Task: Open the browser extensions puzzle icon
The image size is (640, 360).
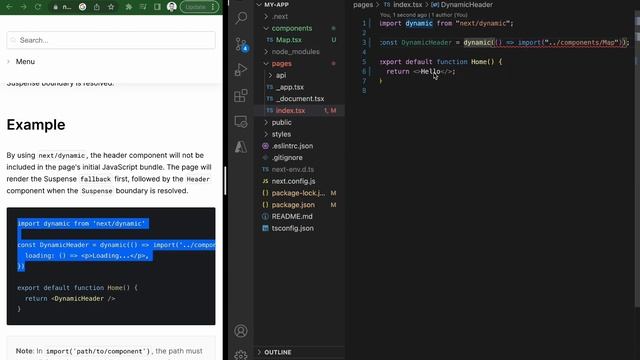Action: point(129,7)
